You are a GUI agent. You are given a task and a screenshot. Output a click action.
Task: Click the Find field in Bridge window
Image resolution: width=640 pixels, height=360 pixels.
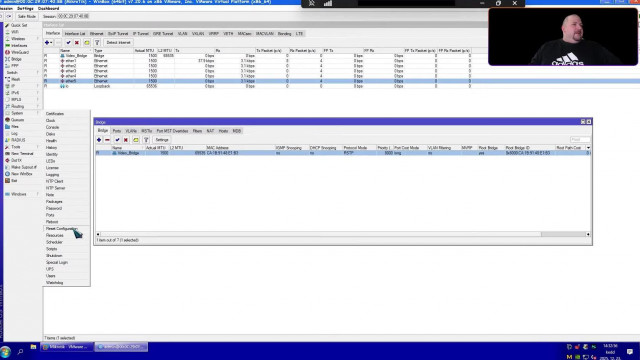580,140
